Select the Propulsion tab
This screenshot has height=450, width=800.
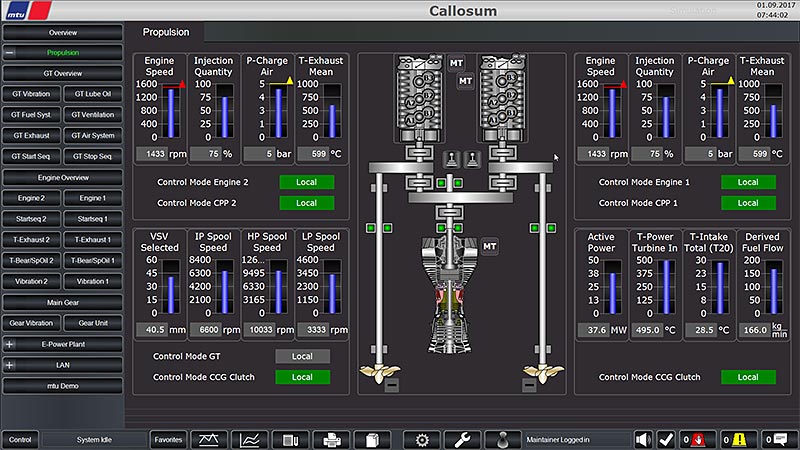point(165,32)
